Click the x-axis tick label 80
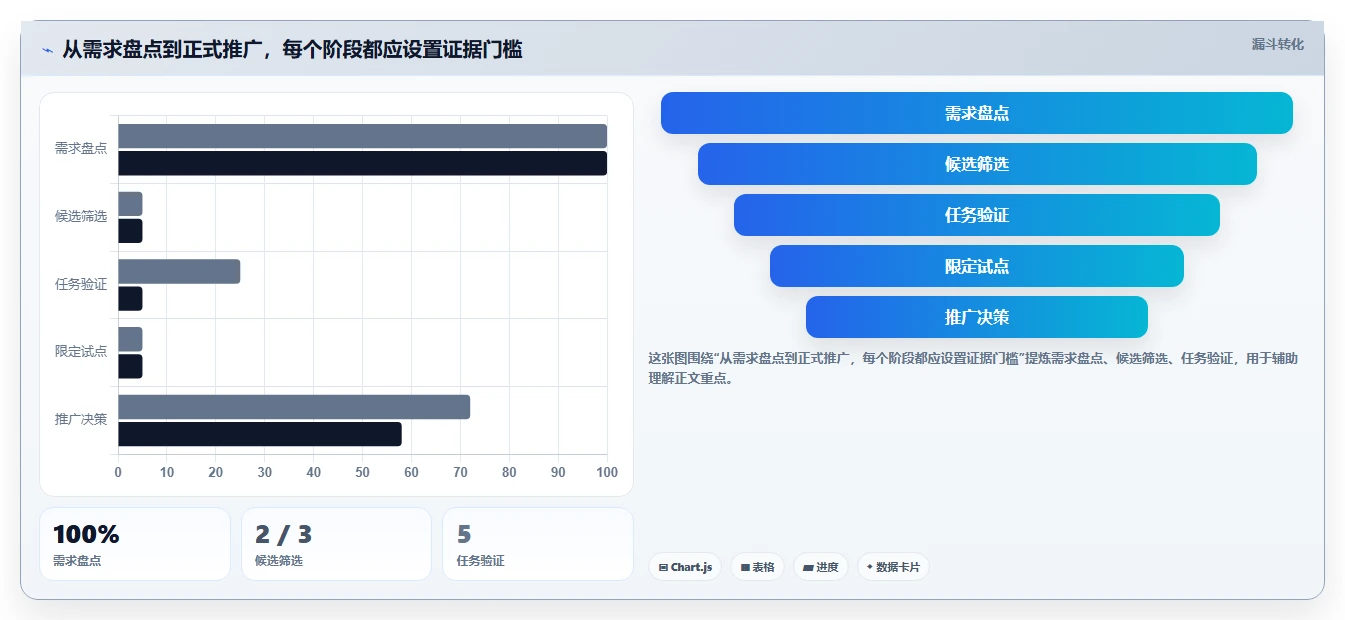 click(x=509, y=473)
